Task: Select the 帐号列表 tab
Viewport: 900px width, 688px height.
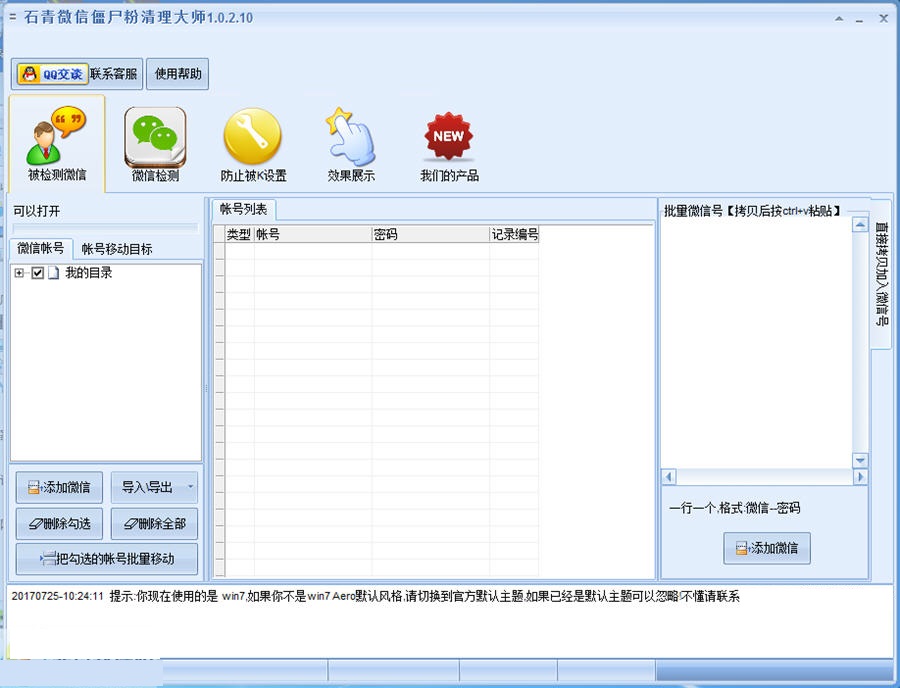Action: 243,209
